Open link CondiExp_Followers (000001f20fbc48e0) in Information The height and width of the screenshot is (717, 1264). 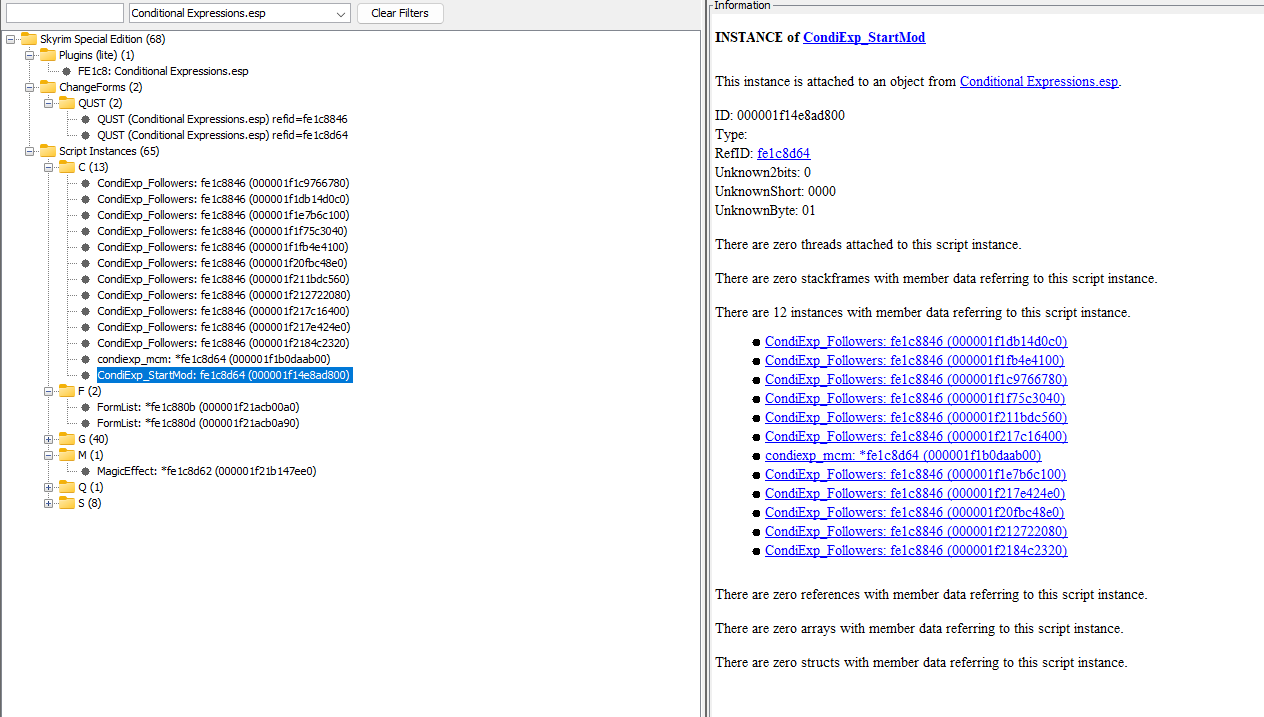coord(915,512)
